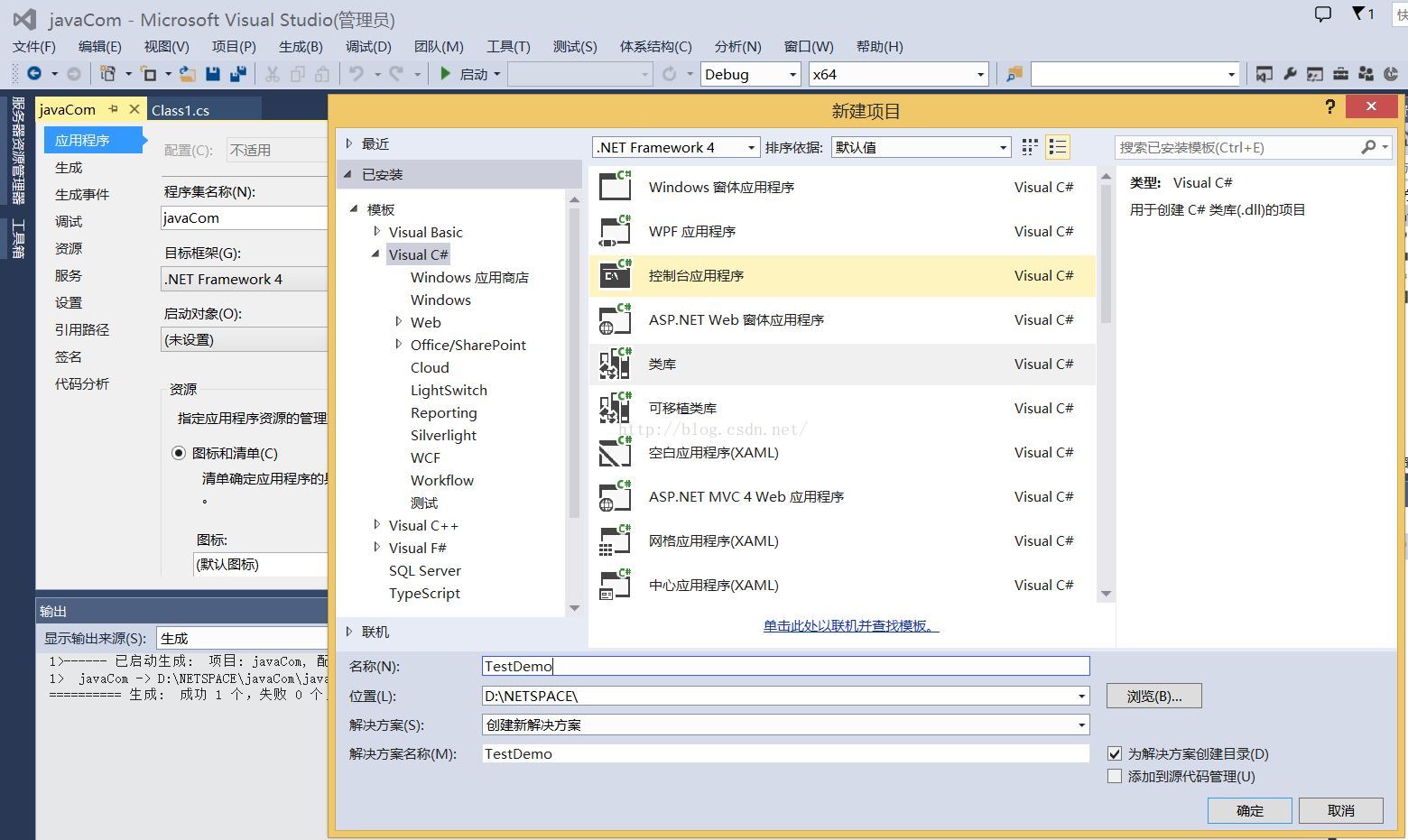Select the 控制台应用程序 template row
This screenshot has height=840, width=1408.
(843, 275)
